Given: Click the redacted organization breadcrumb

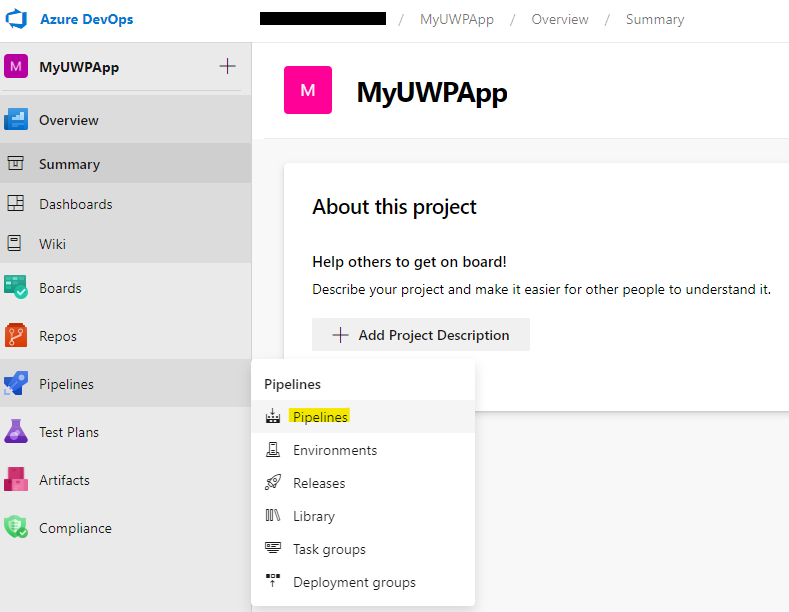Looking at the screenshot, I should tap(323, 19).
